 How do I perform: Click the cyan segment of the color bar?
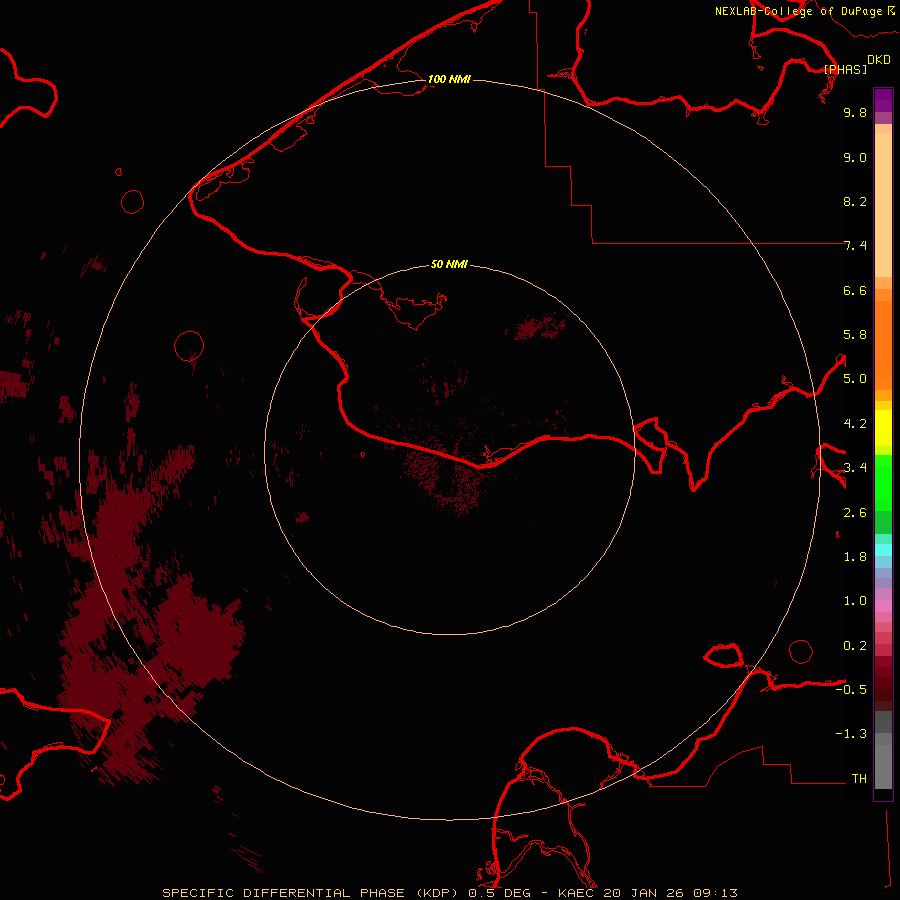click(883, 549)
